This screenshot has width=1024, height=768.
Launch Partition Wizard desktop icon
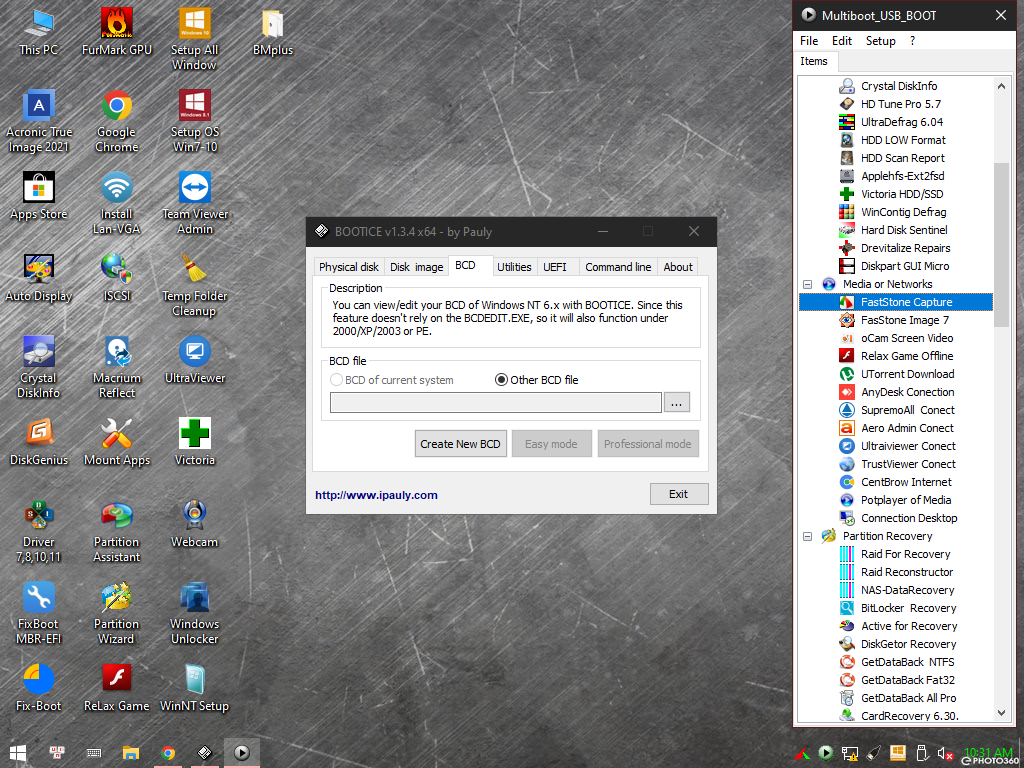117,614
